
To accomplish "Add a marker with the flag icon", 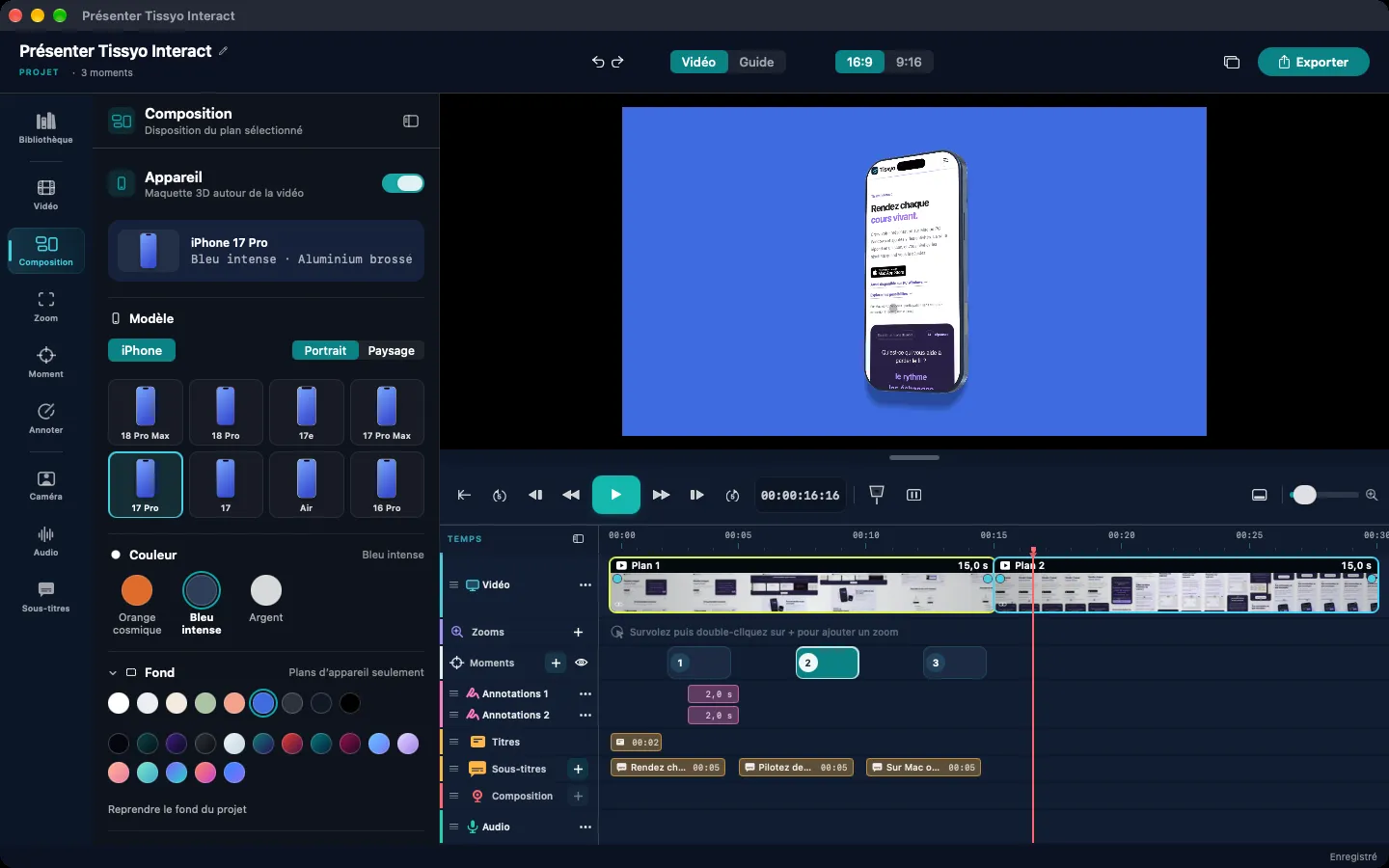I will tap(877, 495).
